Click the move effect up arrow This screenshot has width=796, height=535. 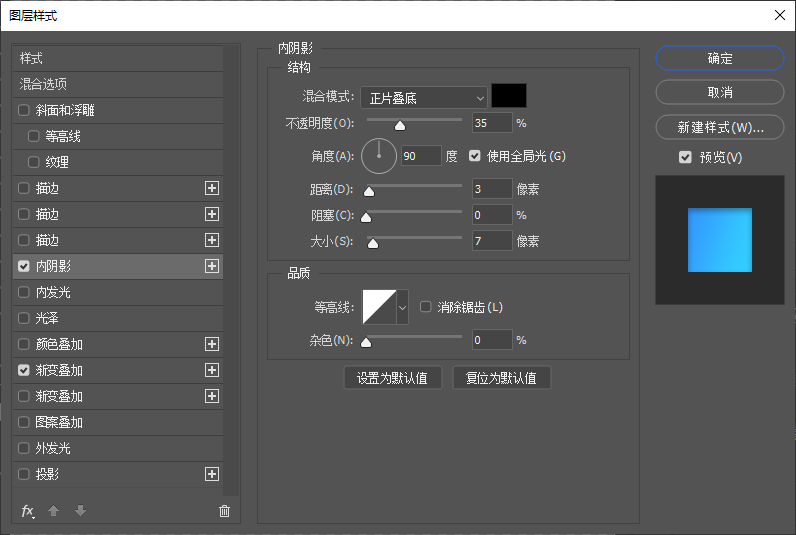pyautogui.click(x=53, y=511)
